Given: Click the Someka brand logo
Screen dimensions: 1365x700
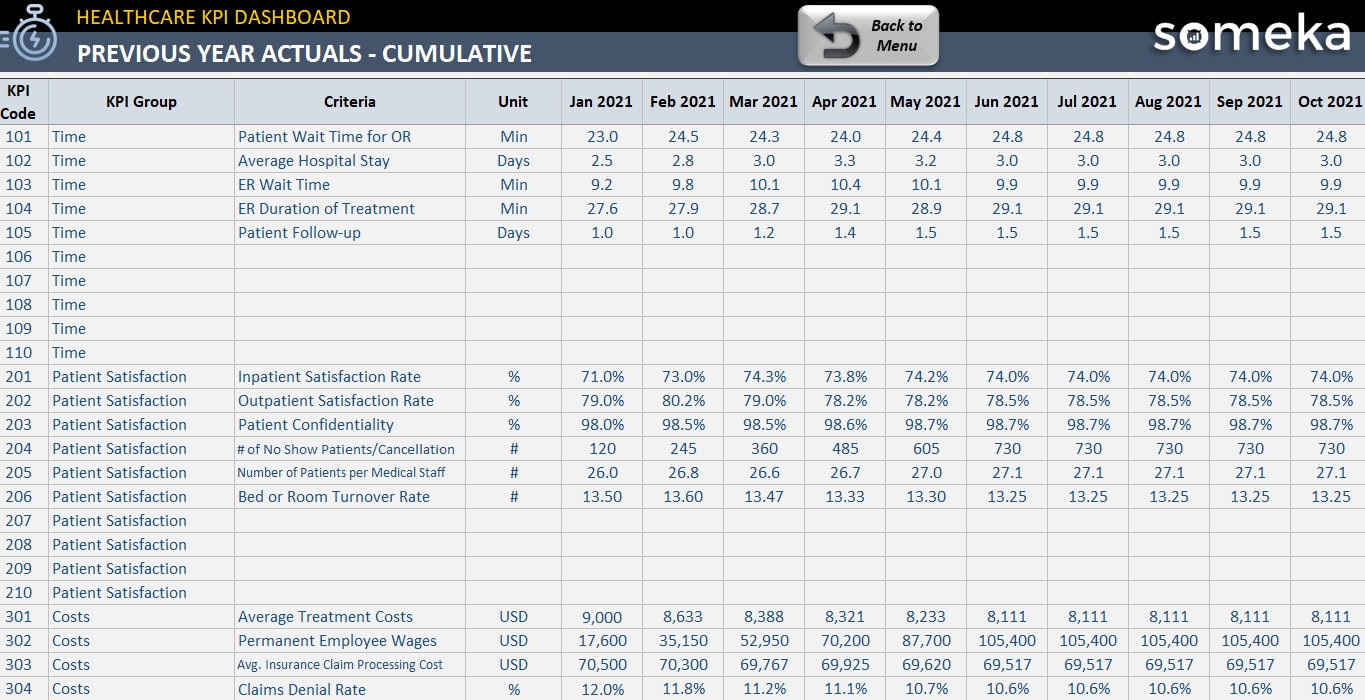Looking at the screenshot, I should click(x=1251, y=34).
